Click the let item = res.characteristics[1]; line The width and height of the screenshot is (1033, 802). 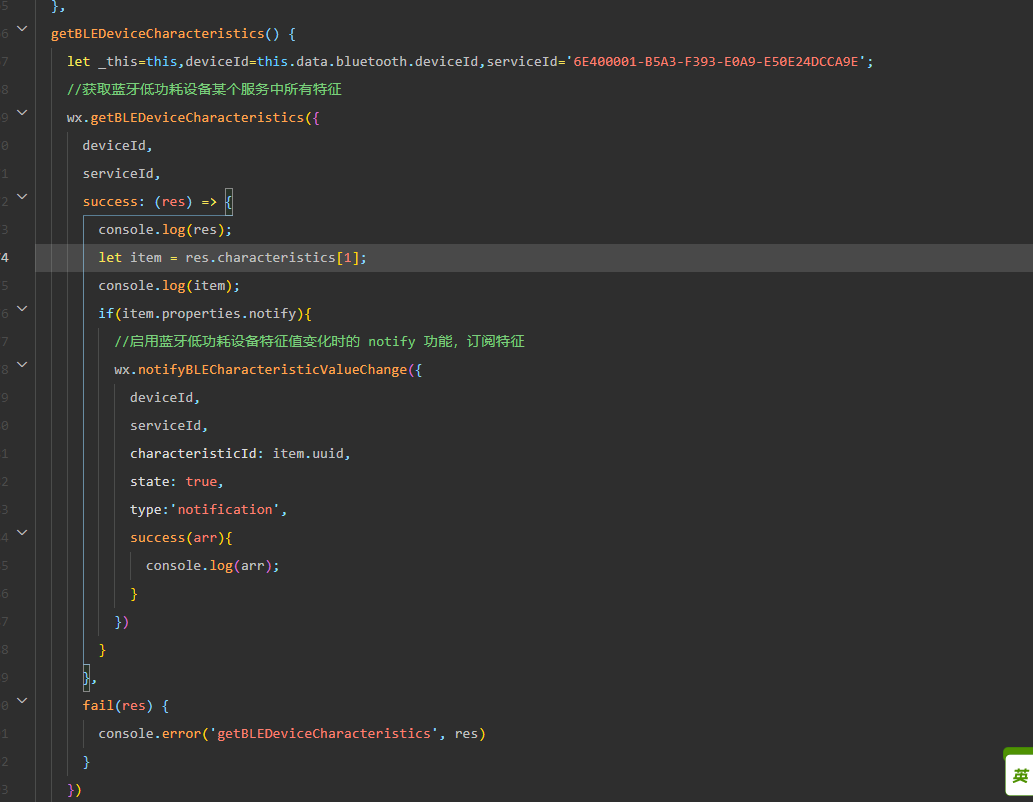pyautogui.click(x=232, y=258)
